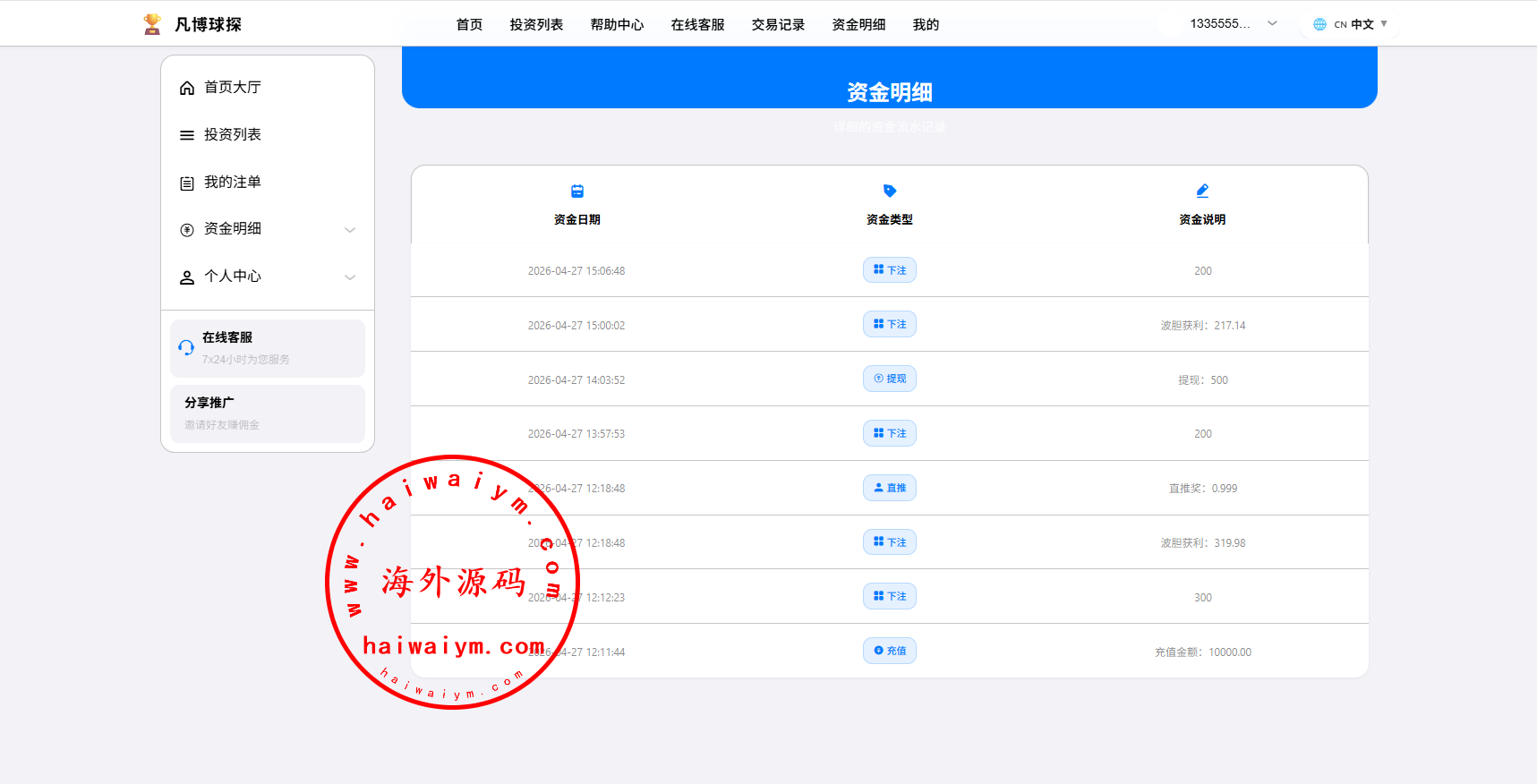Click the tag icon above 资金类型
Viewport: 1537px width, 784px height.
[x=890, y=191]
